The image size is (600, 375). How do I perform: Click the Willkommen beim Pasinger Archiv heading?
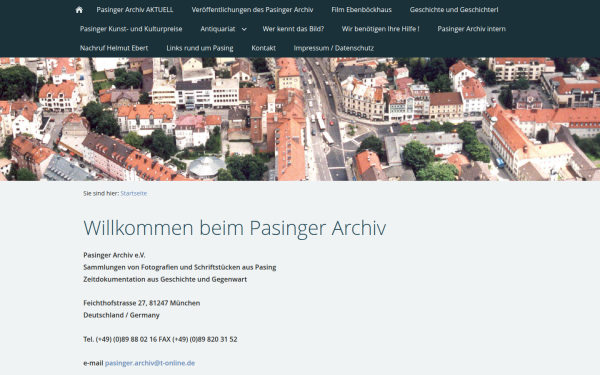(235, 228)
